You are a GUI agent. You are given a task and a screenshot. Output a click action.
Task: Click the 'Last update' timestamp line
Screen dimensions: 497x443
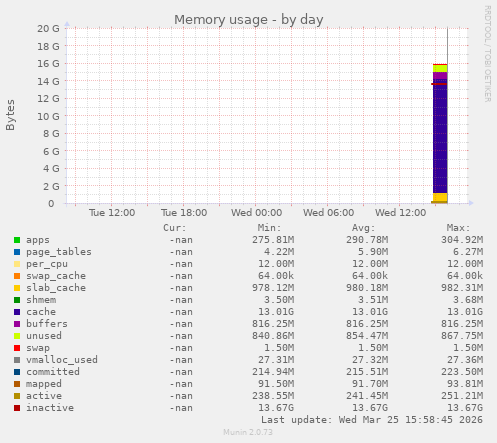(372, 420)
